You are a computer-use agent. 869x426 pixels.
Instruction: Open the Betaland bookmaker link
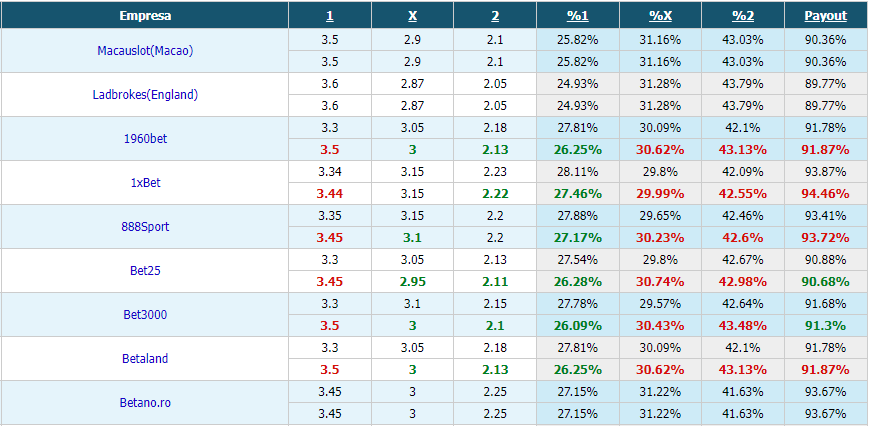(145, 358)
